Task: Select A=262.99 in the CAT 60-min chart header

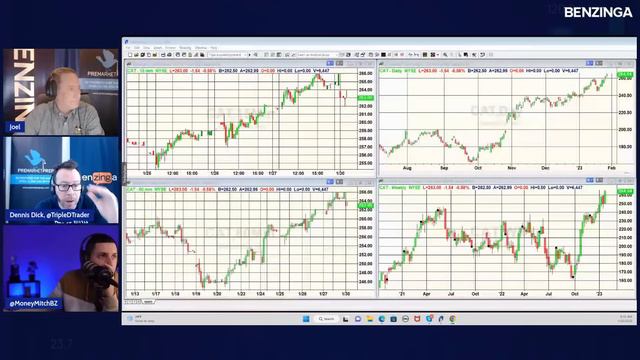Action: click(x=249, y=189)
